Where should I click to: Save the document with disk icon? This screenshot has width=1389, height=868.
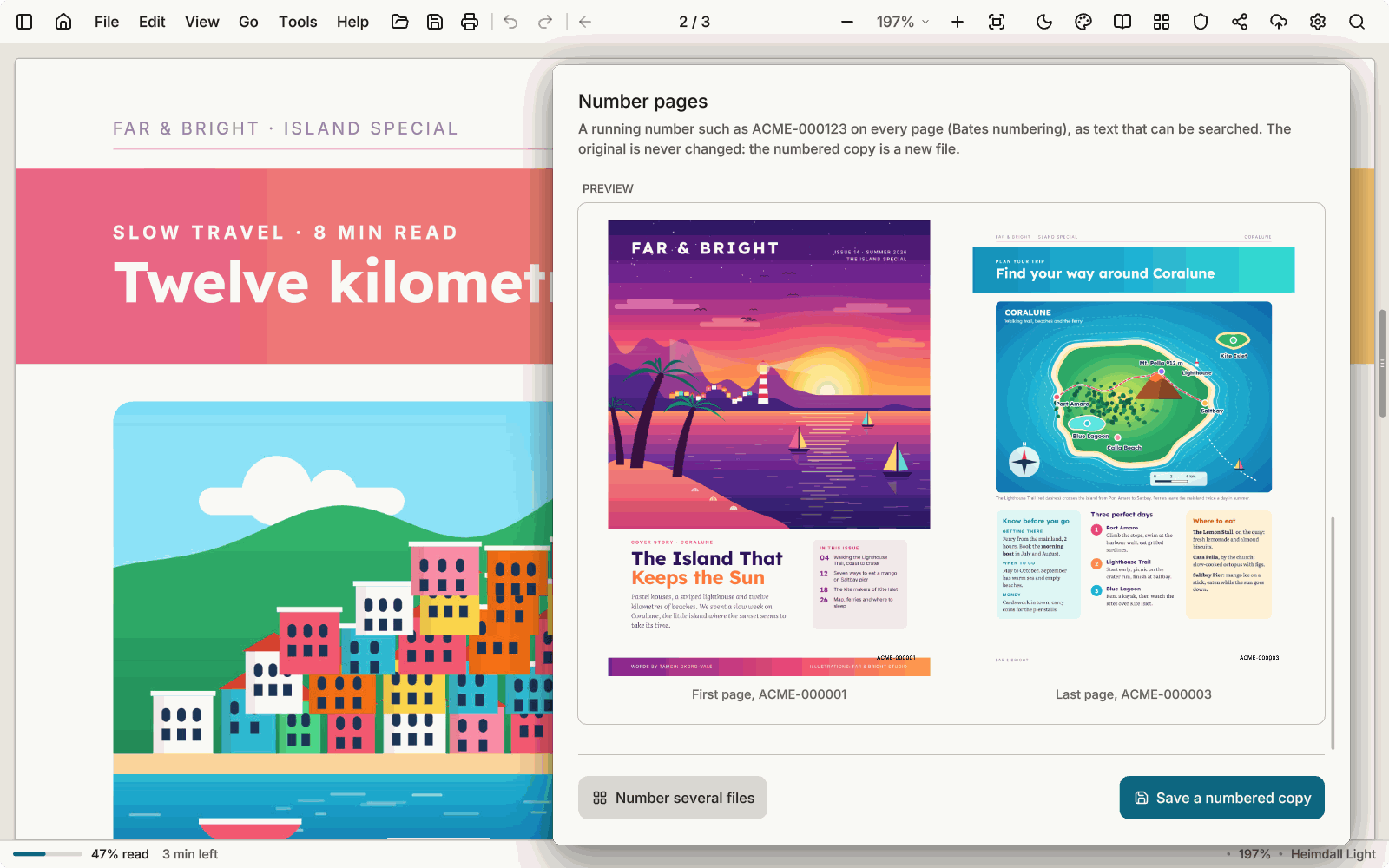pos(435,22)
